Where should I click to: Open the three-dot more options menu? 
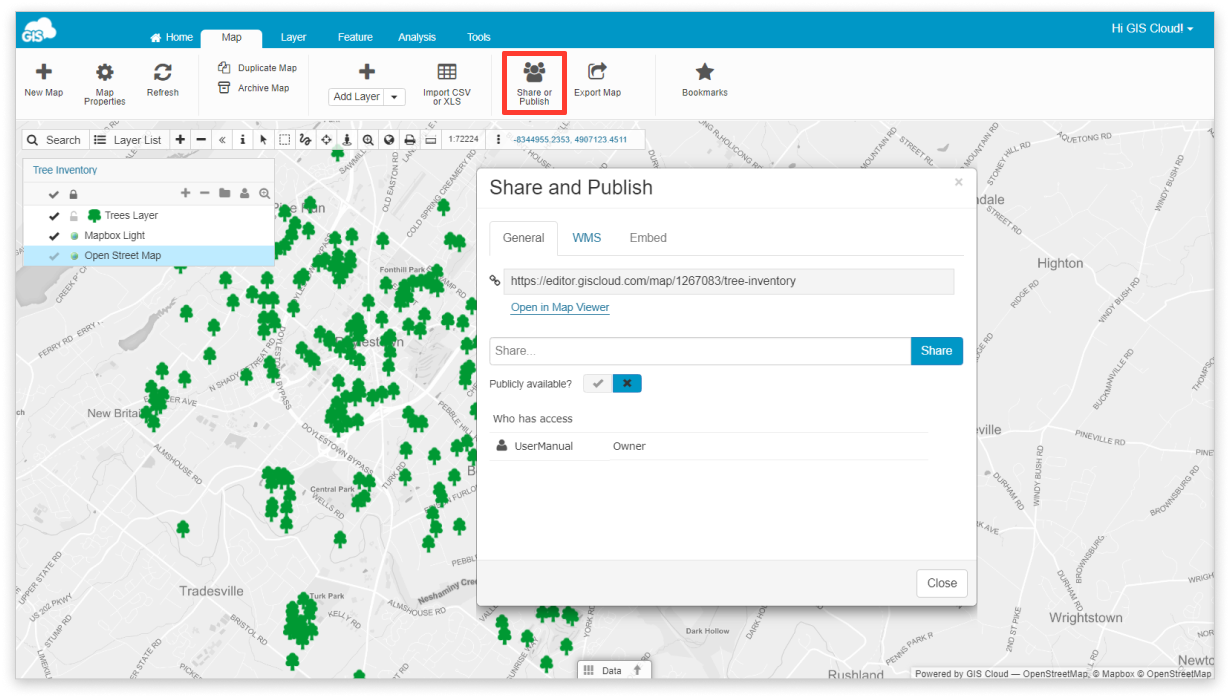click(x=498, y=140)
